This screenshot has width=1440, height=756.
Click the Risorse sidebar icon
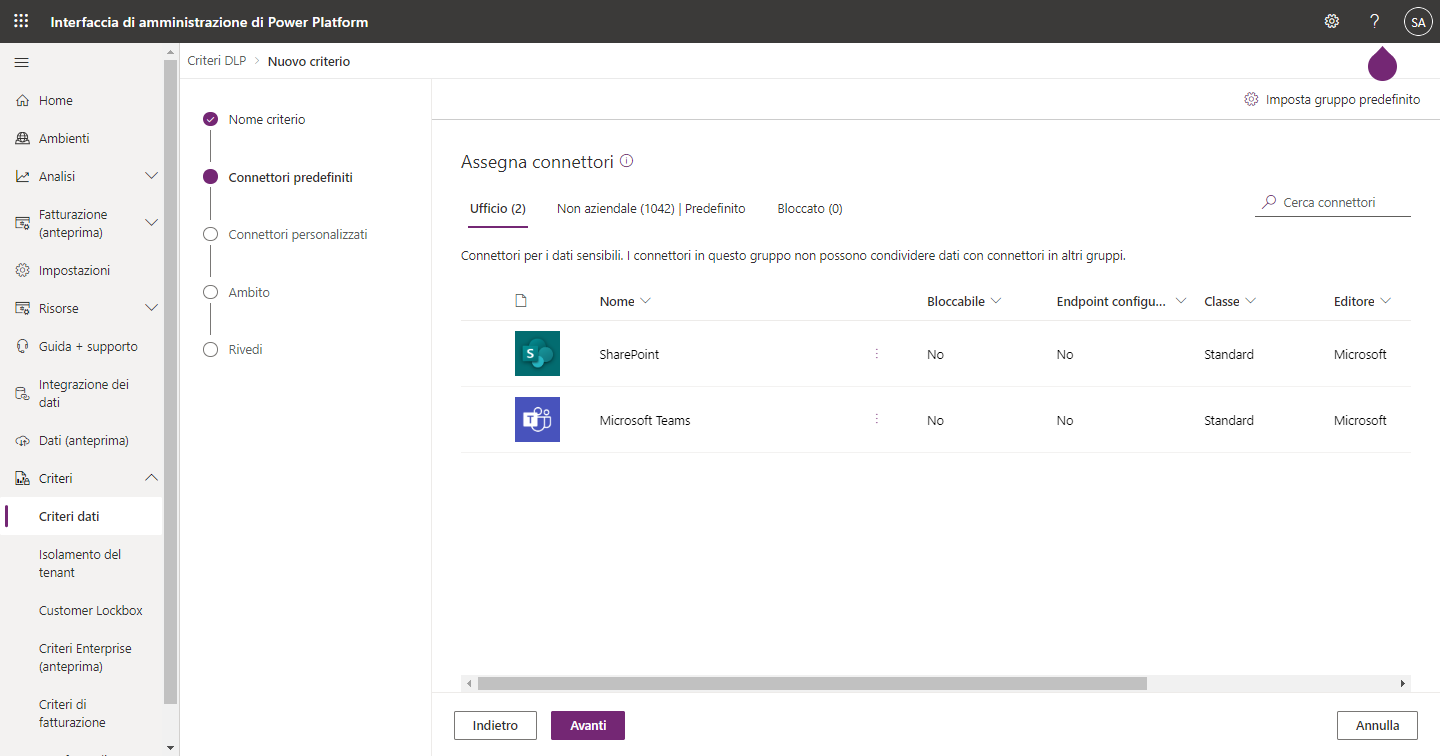coord(22,309)
